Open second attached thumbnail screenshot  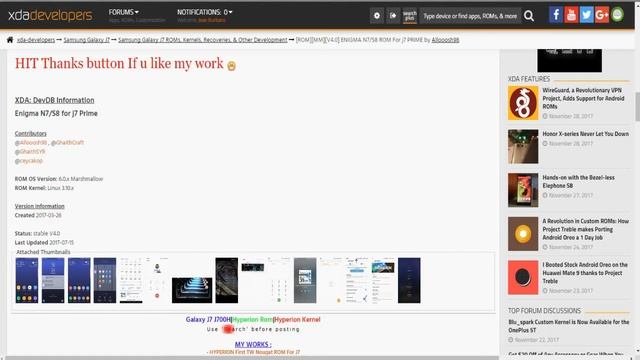[53, 280]
